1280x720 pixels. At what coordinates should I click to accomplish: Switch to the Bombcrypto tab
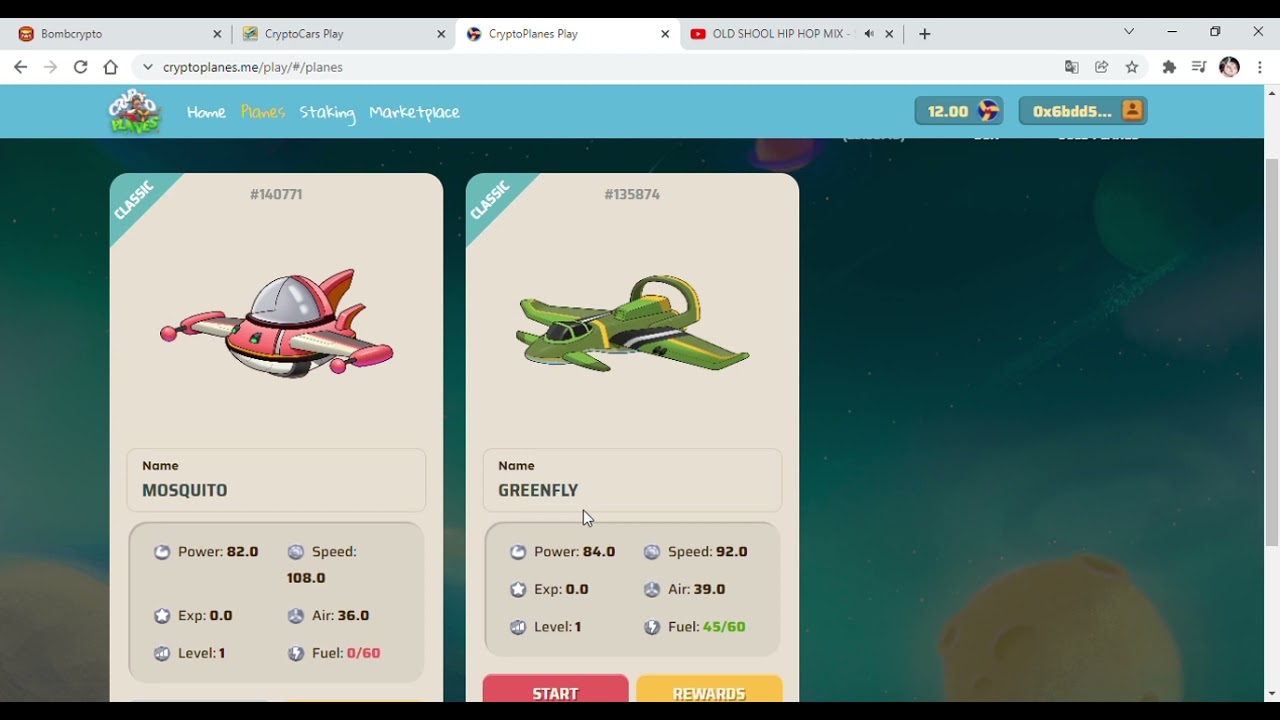click(120, 34)
